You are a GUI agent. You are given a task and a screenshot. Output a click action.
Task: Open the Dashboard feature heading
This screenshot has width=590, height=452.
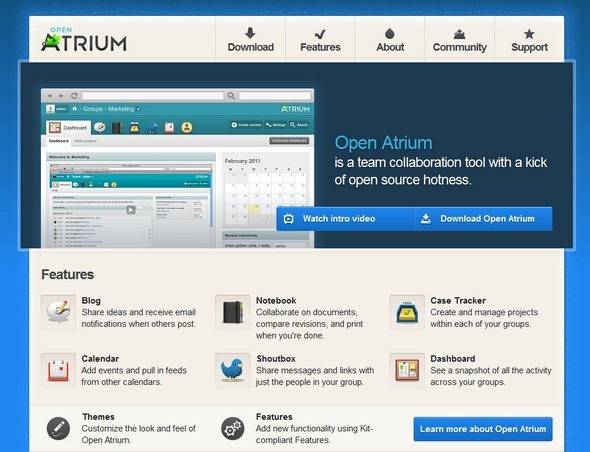click(x=453, y=358)
